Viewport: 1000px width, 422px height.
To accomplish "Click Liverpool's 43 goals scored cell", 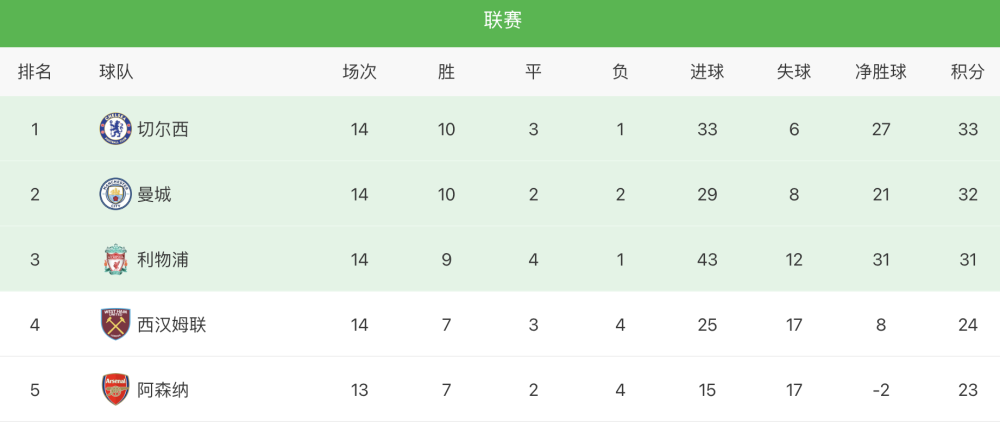I will (707, 259).
